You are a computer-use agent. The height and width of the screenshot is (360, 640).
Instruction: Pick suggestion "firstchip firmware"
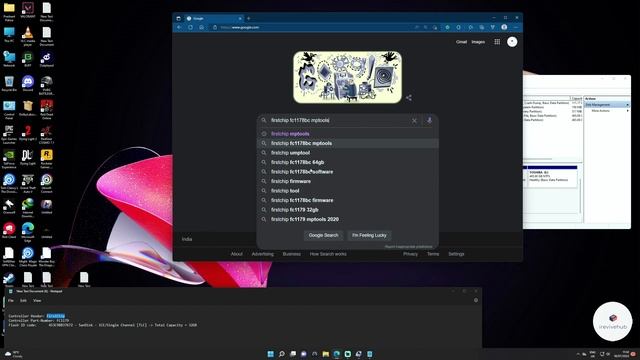click(347, 181)
